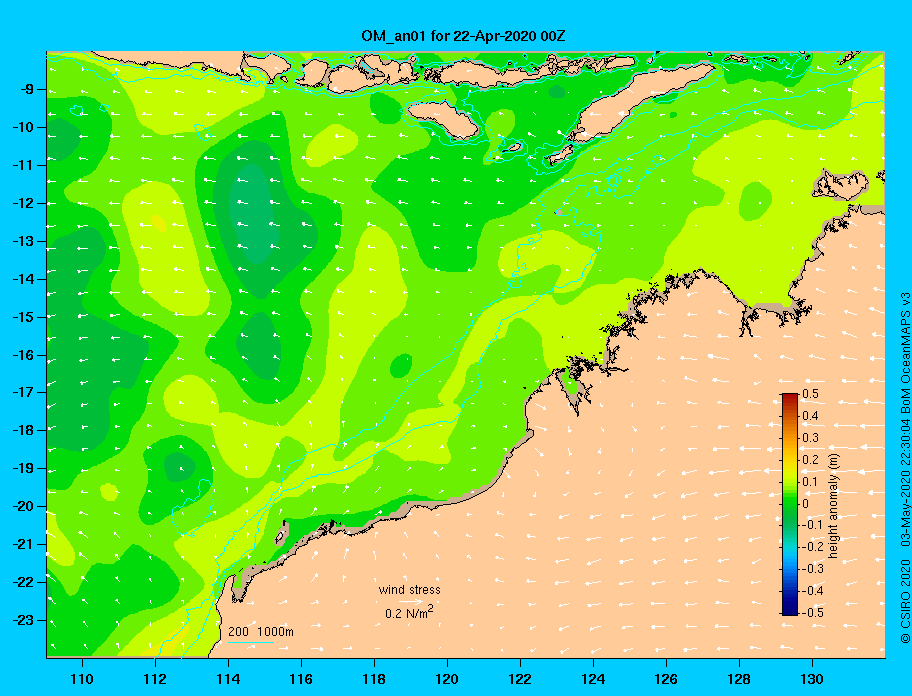Click the 0 value on the color bar
This screenshot has height=696, width=912.
(806, 504)
